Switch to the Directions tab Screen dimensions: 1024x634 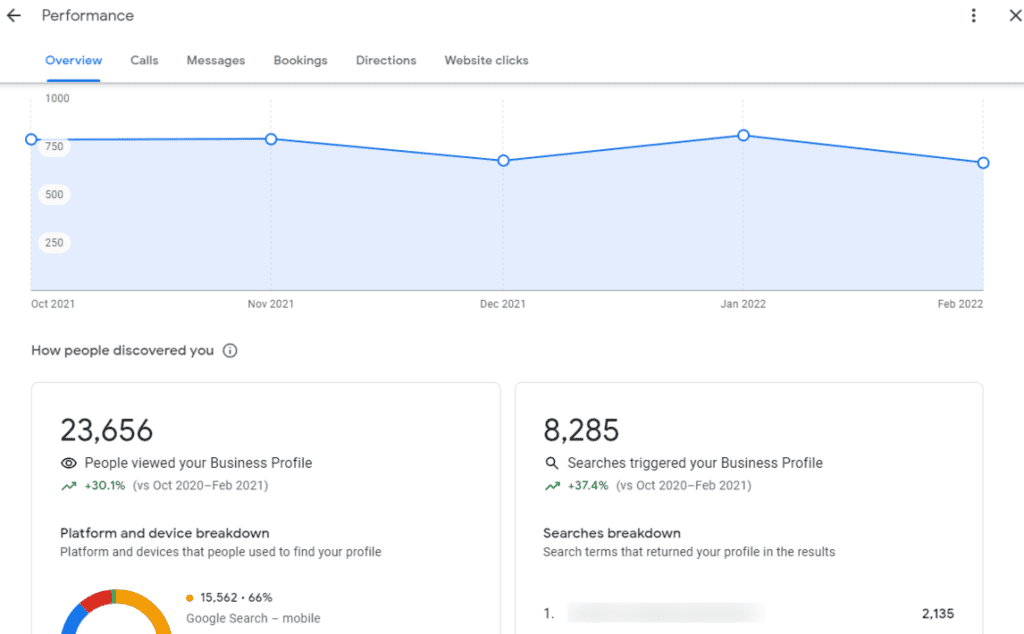click(x=386, y=61)
